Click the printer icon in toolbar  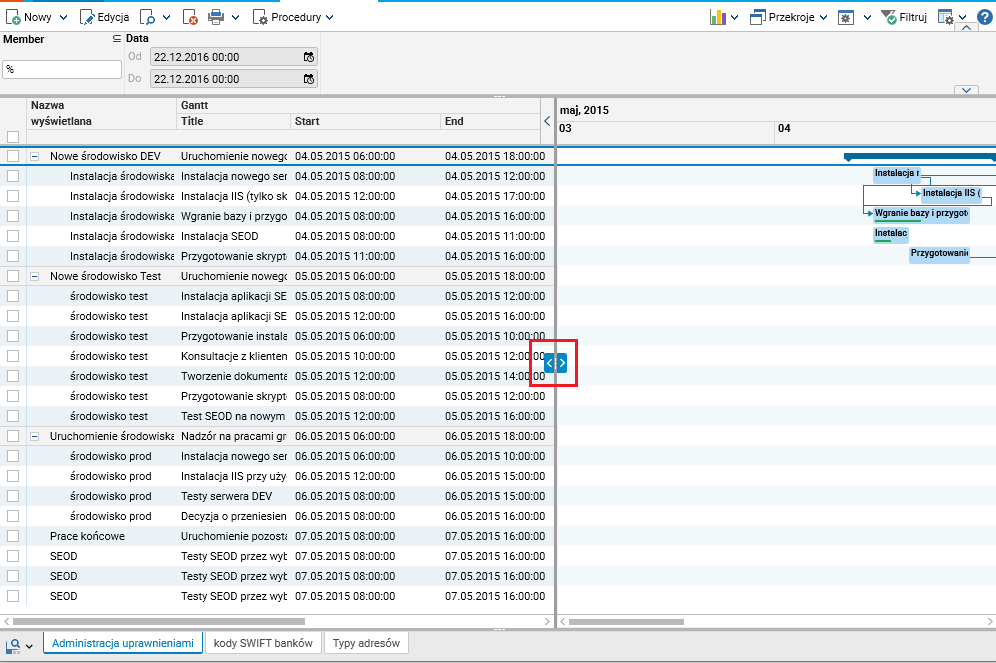(216, 17)
